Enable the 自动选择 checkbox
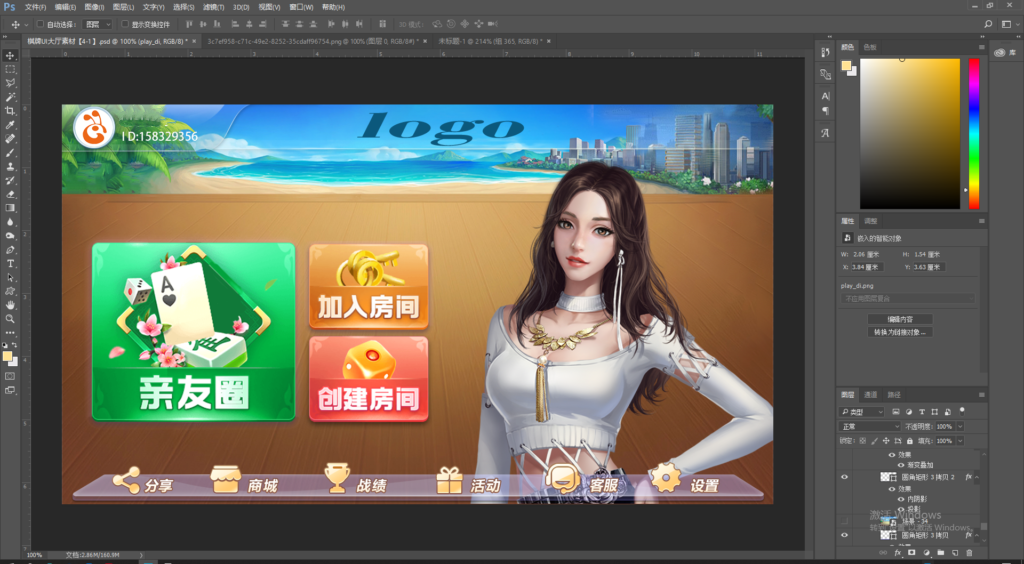This screenshot has width=1024, height=564. tap(40, 24)
